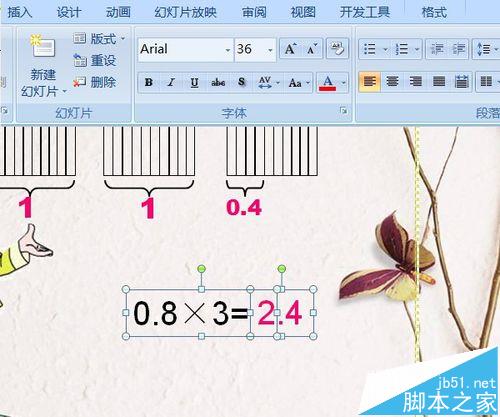Click the left green rotation handle
This screenshot has width=500, height=417.
coord(201,269)
